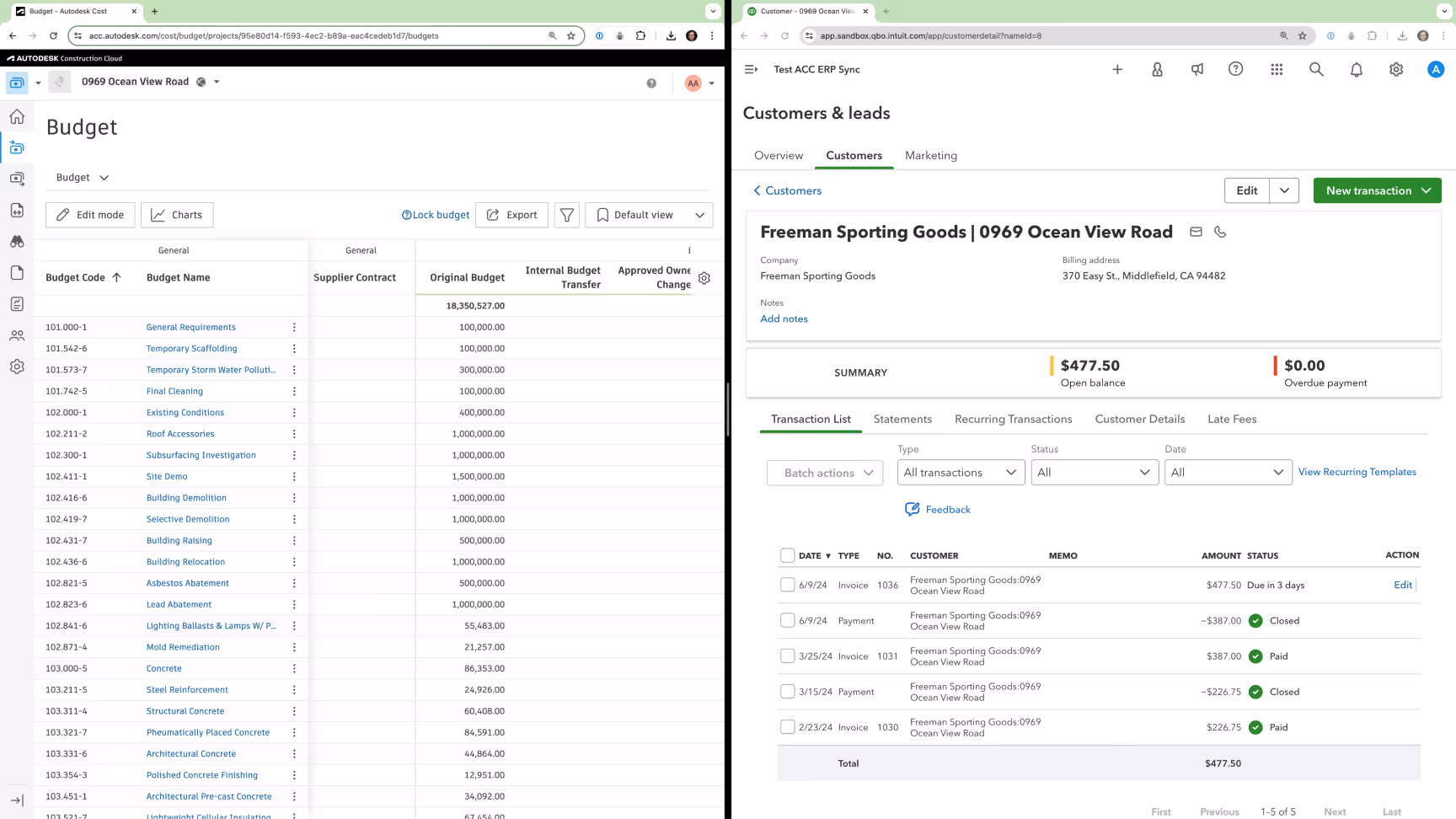
Task: Click the phone icon beside customer name
Action: point(1220,232)
